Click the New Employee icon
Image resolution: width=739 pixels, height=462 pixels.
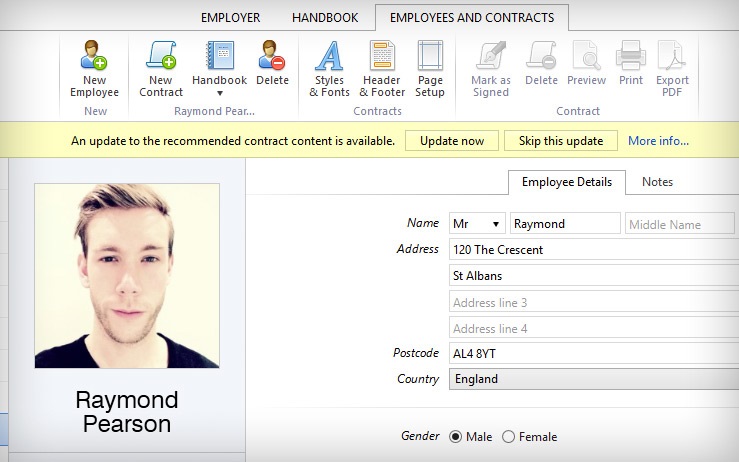[94, 55]
